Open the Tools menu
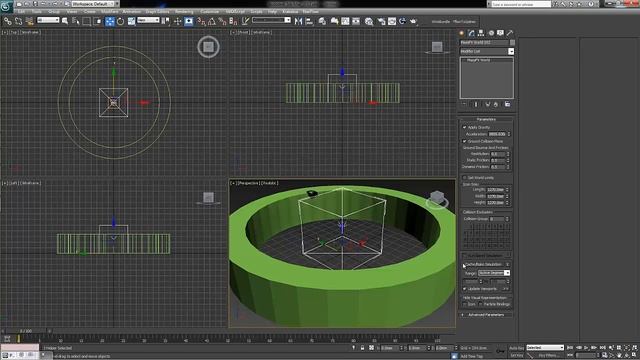This screenshot has width=640, height=360. tap(37, 12)
